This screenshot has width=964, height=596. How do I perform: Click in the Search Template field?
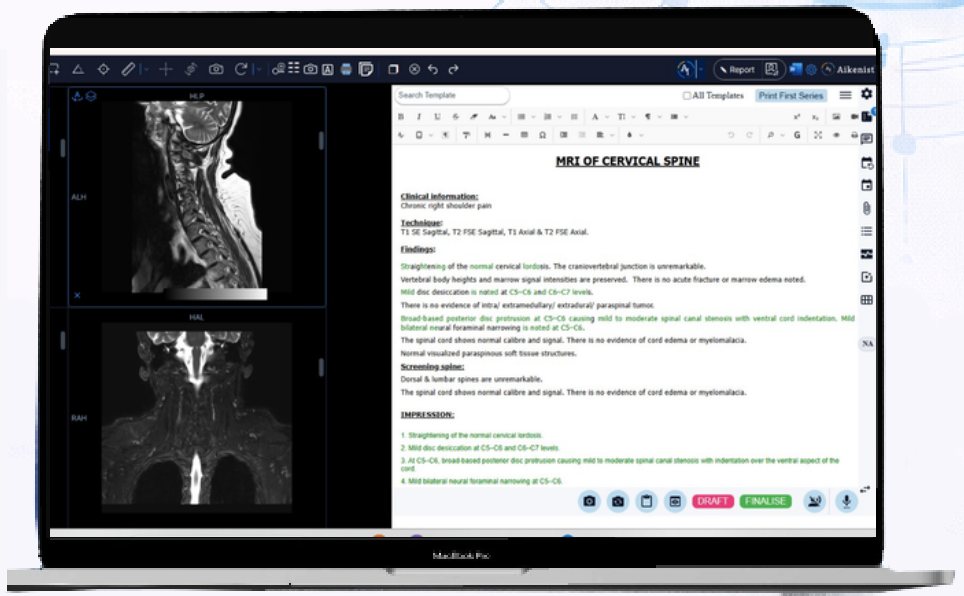pyautogui.click(x=452, y=95)
